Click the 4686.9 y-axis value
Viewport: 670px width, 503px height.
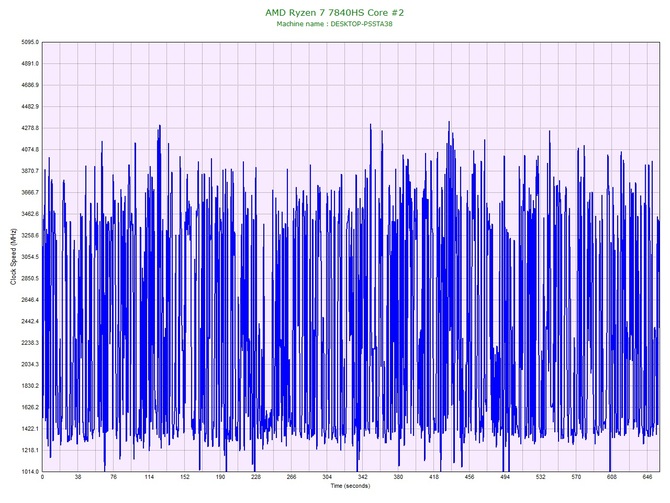[x=29, y=85]
